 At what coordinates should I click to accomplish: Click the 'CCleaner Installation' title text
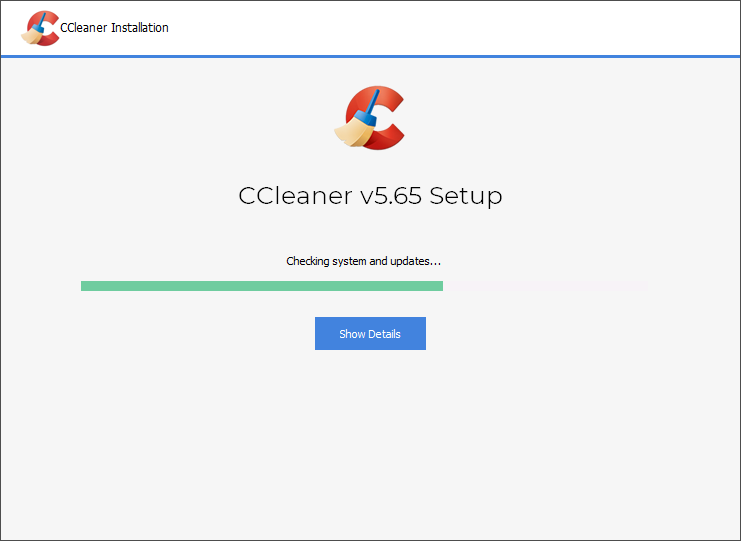(x=114, y=28)
